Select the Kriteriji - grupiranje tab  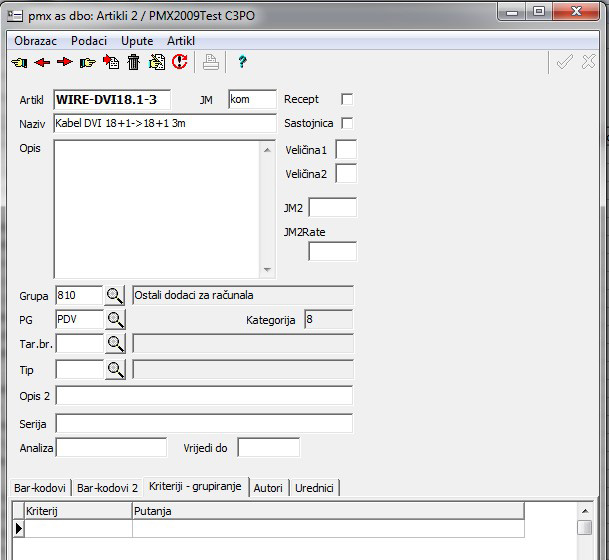point(195,486)
